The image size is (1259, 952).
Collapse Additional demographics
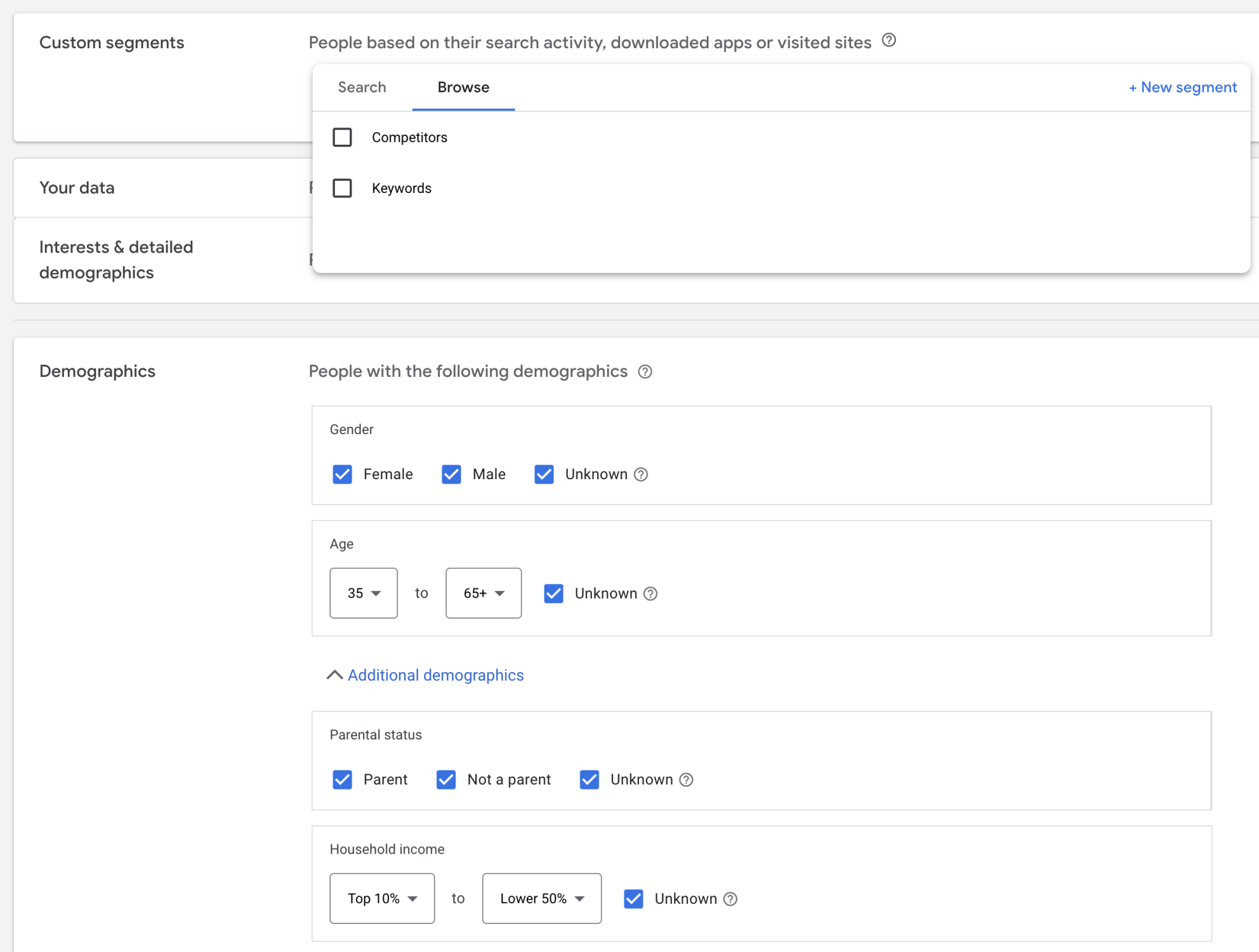(x=435, y=675)
